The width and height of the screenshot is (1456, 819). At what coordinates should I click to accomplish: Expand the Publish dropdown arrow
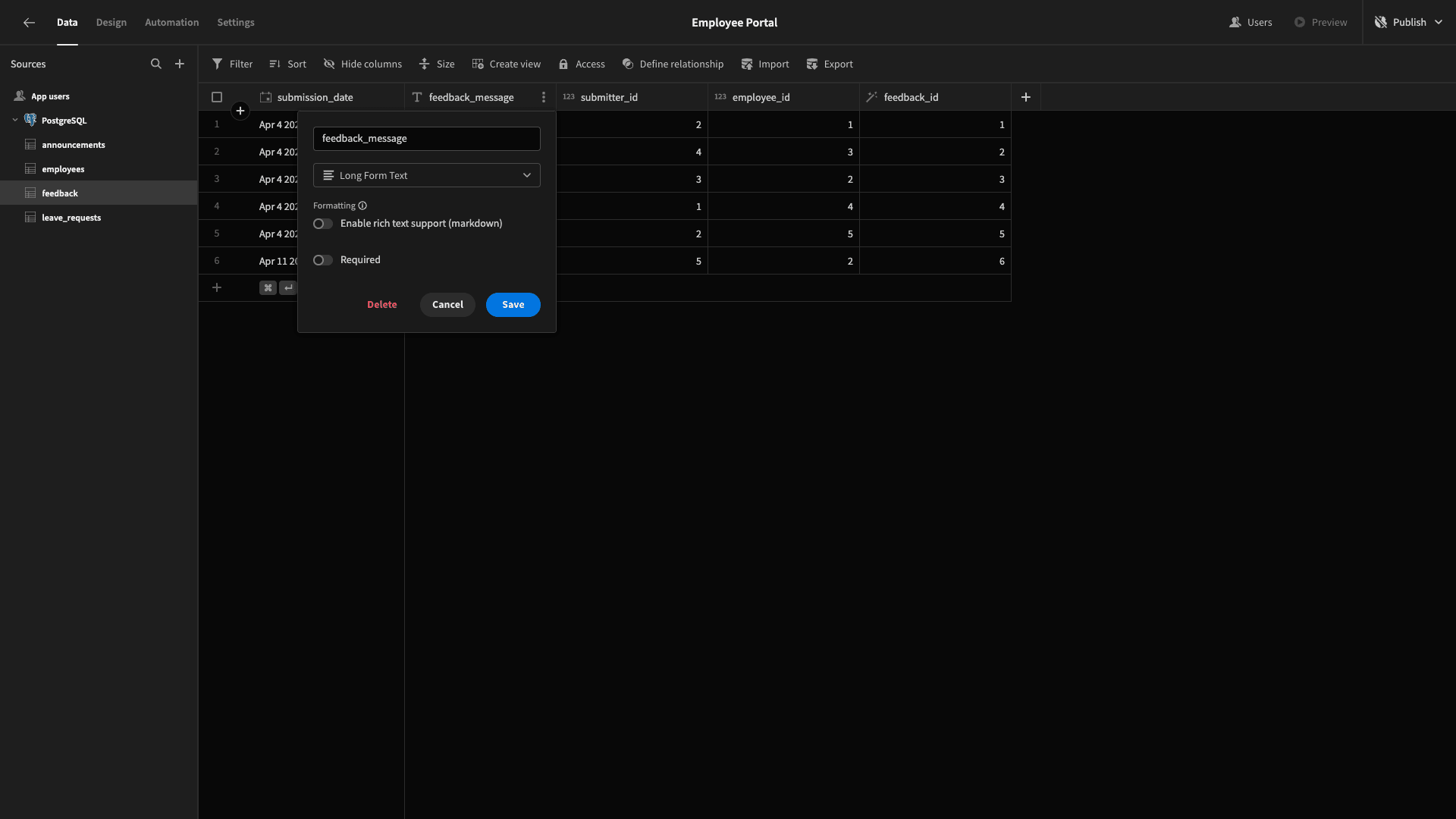click(1439, 23)
